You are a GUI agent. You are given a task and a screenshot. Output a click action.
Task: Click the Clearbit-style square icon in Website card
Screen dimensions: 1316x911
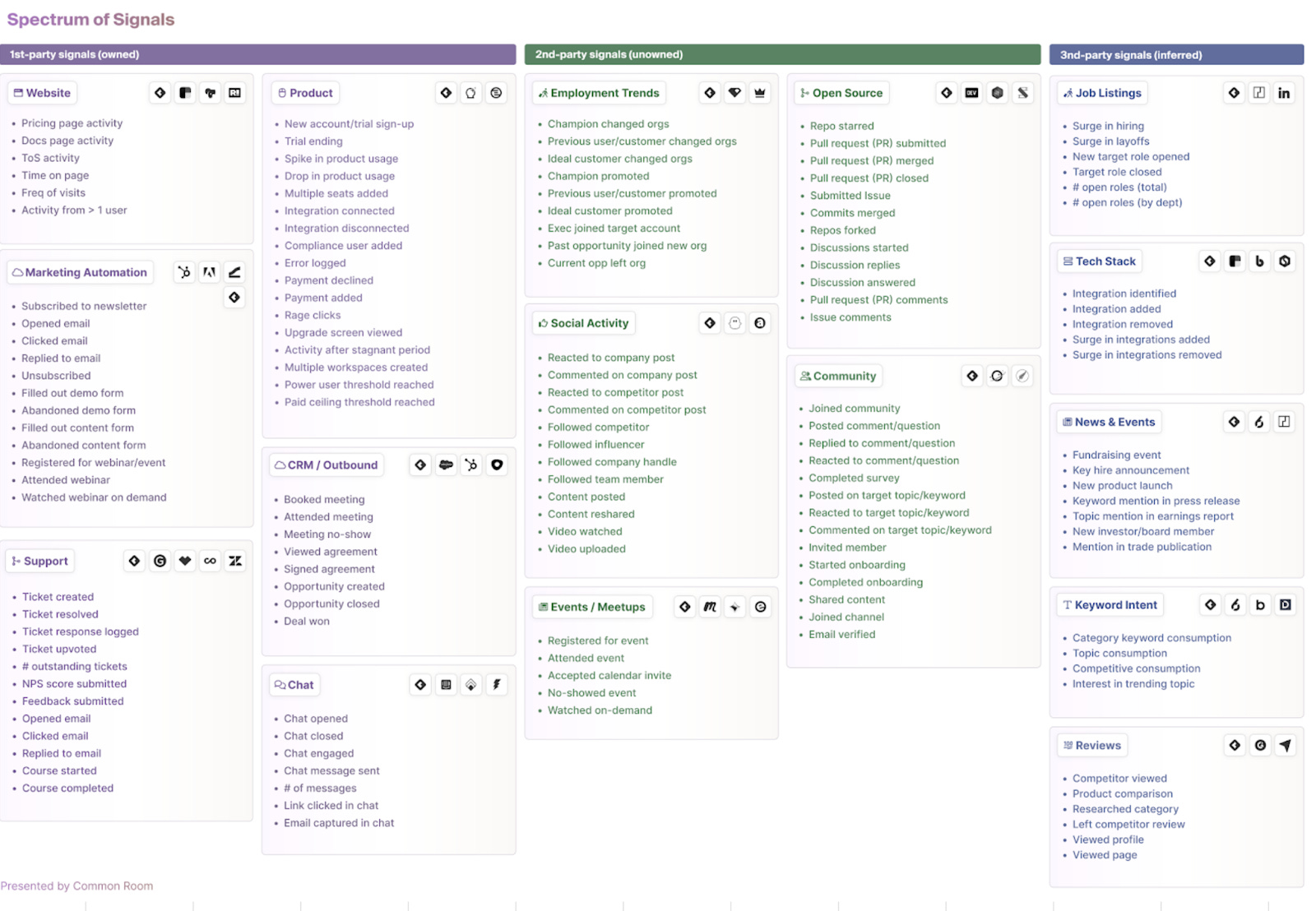185,93
